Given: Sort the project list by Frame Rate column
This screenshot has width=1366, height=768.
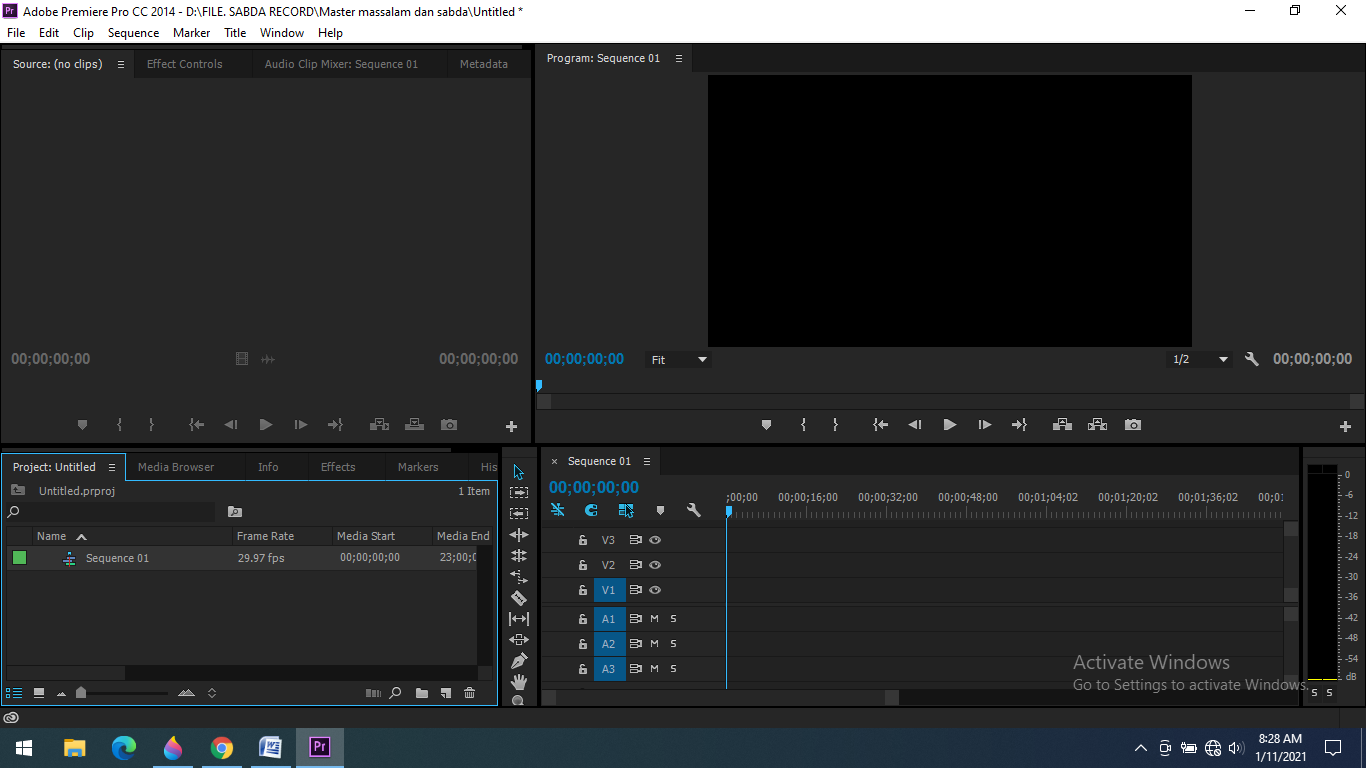Looking at the screenshot, I should click(x=265, y=536).
